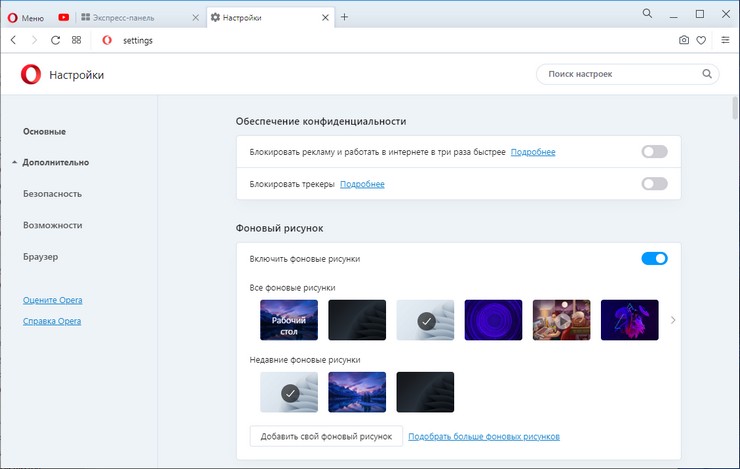
Task: Disable the background wallpapers toggle
Action: click(x=654, y=259)
